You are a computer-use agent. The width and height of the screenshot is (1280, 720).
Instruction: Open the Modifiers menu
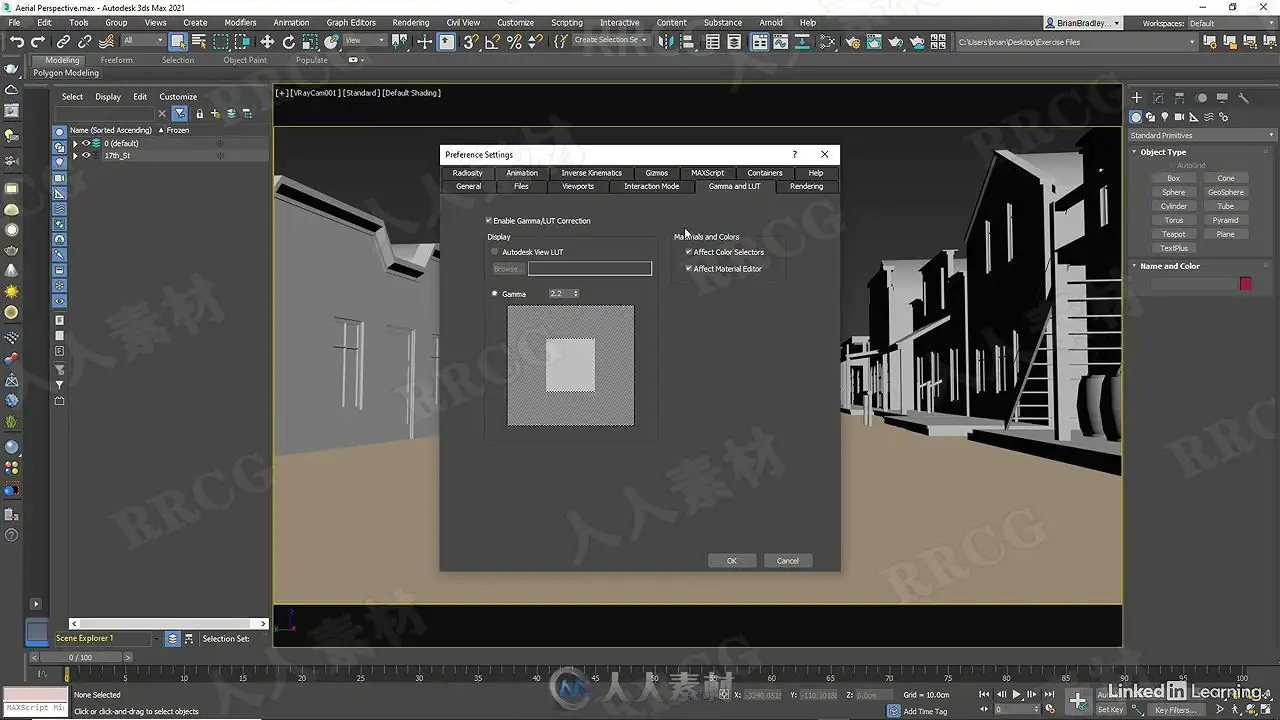(x=240, y=22)
